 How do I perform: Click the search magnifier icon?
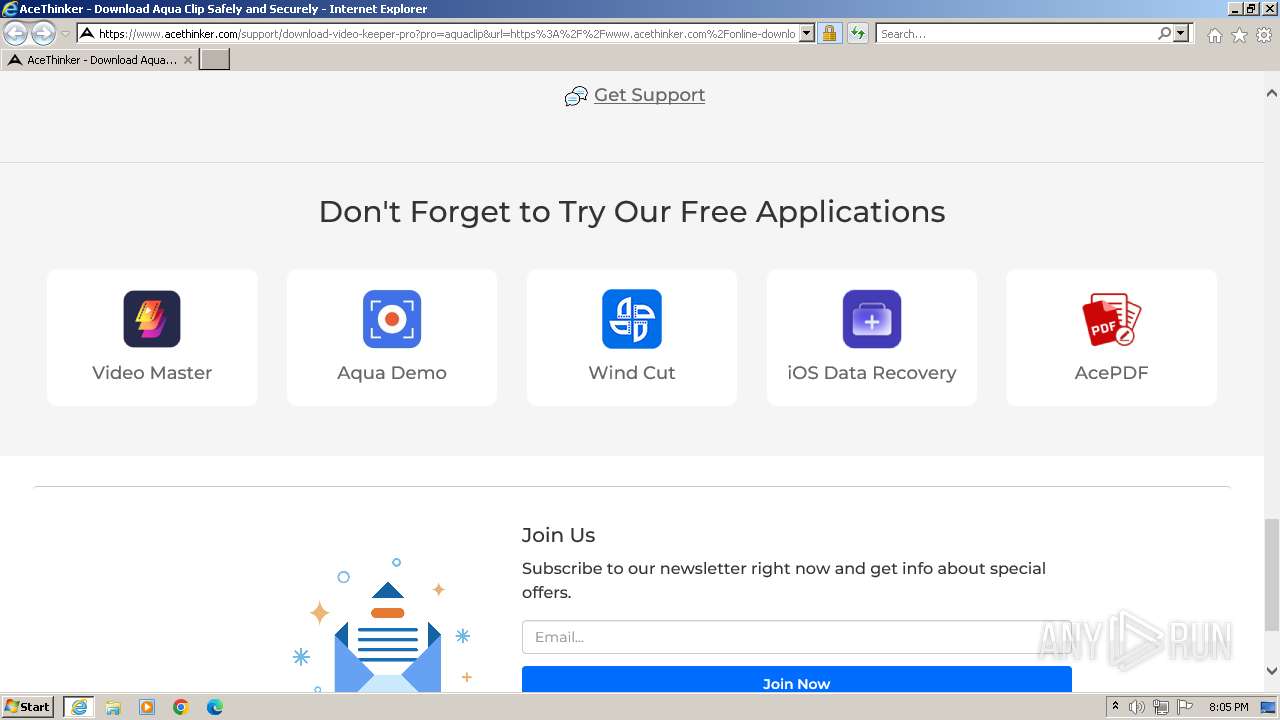point(1164,33)
